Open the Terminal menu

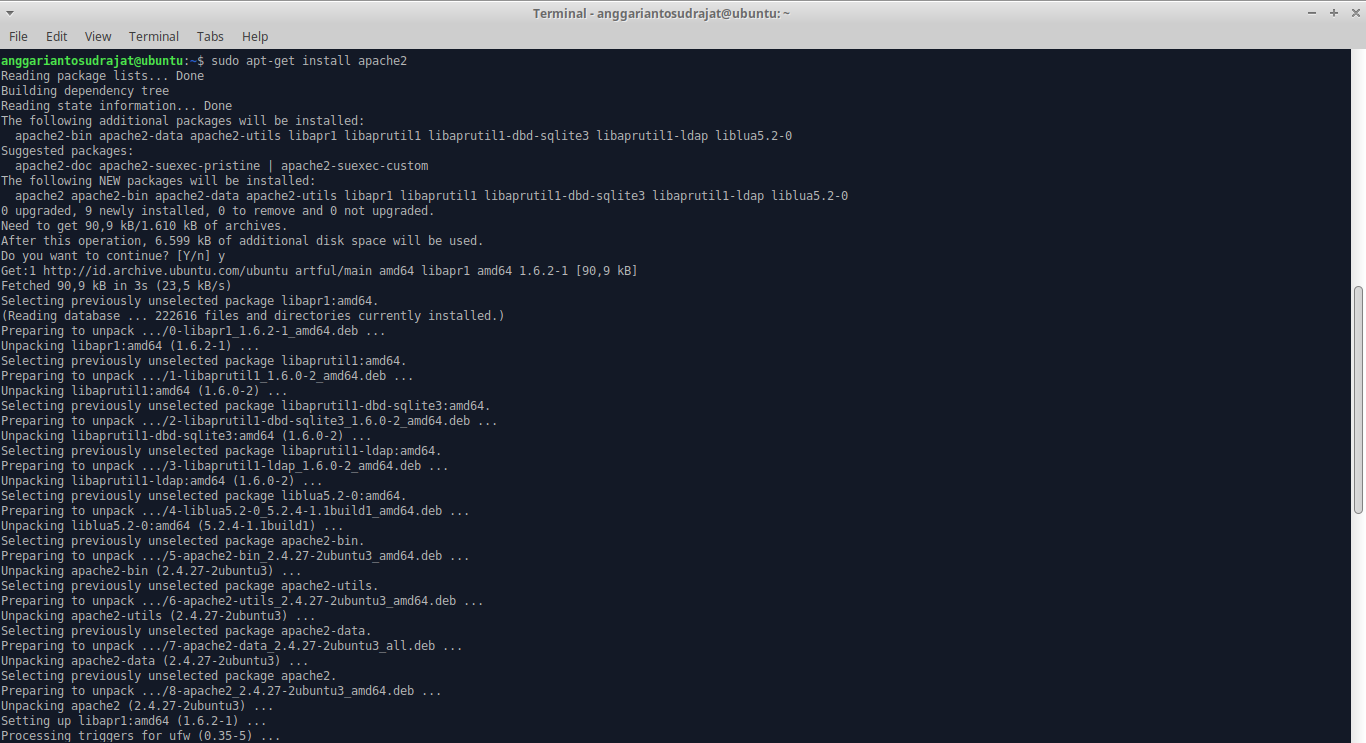click(x=154, y=36)
